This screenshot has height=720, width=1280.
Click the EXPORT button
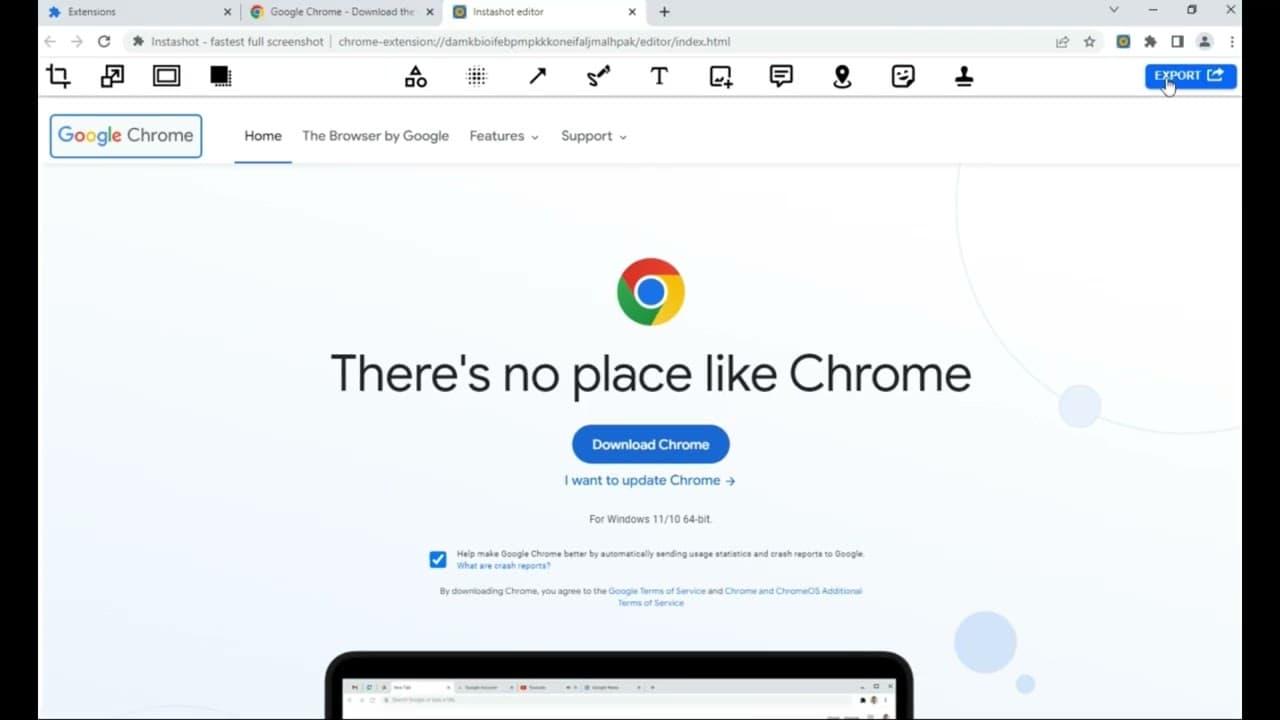pyautogui.click(x=1190, y=76)
